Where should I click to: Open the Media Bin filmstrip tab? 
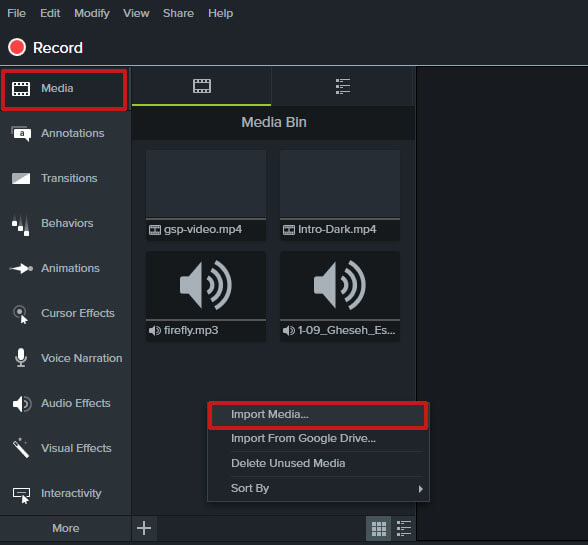pyautogui.click(x=202, y=86)
